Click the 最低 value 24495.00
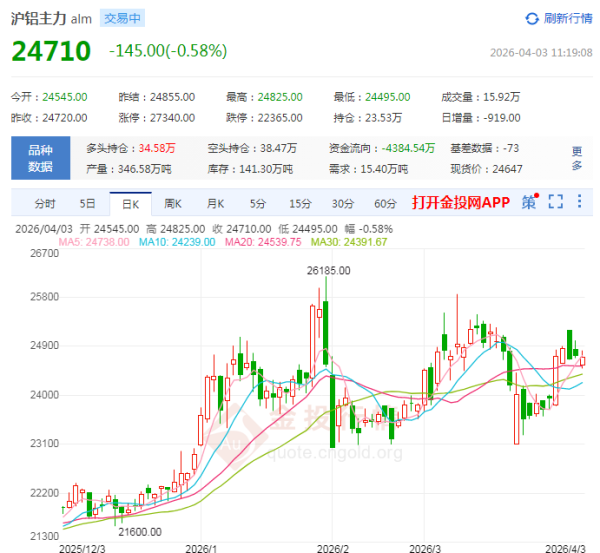 click(x=388, y=97)
